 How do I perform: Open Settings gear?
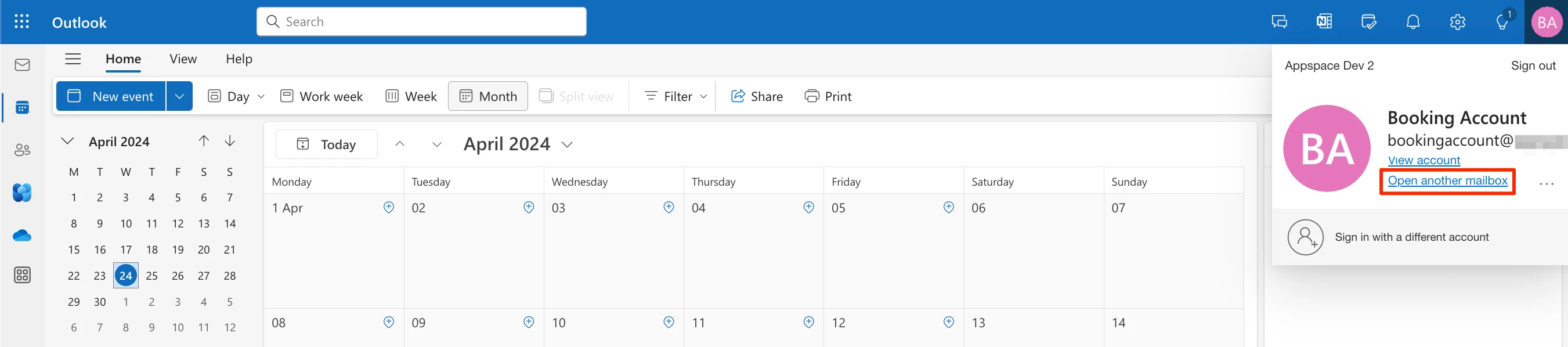[x=1457, y=22]
